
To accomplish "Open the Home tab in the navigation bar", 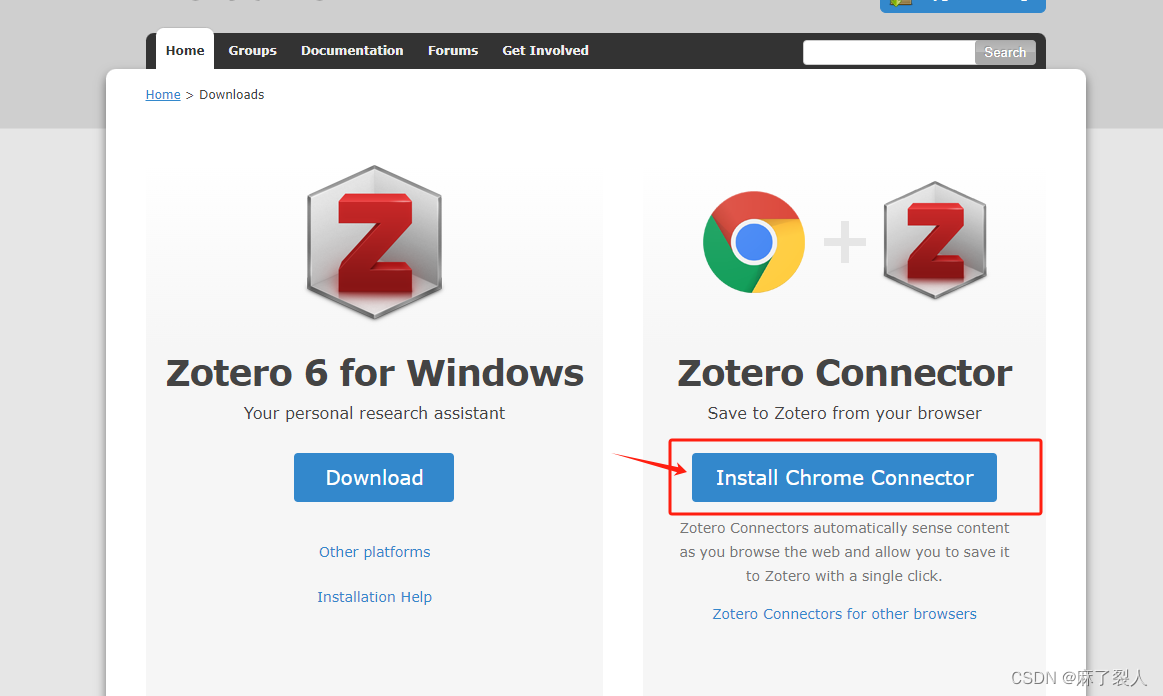I will tap(185, 50).
